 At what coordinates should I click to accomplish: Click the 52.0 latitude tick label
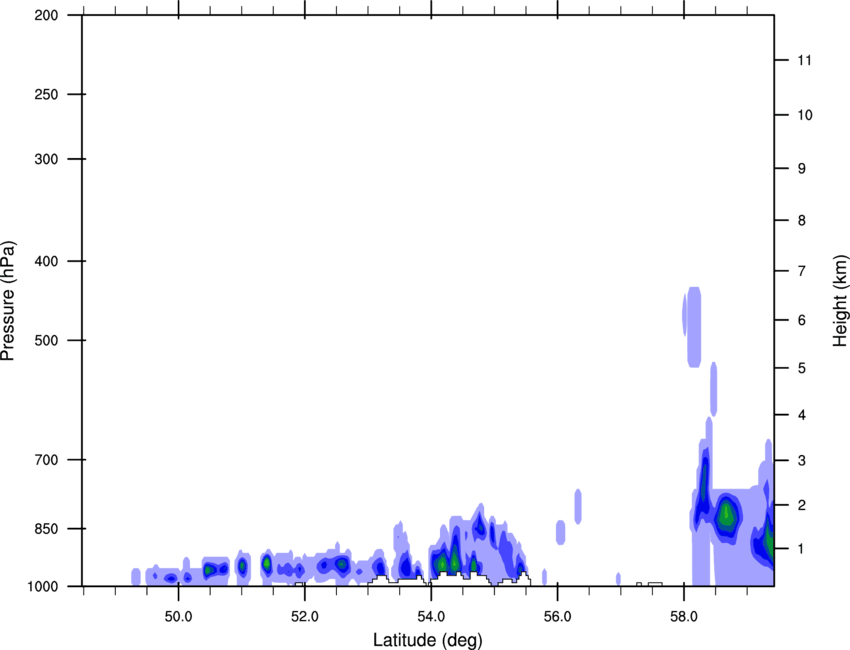(x=305, y=616)
